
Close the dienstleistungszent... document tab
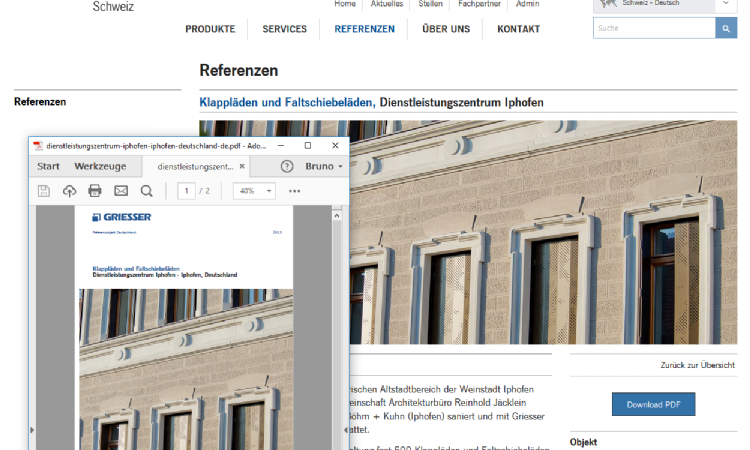[x=242, y=166]
